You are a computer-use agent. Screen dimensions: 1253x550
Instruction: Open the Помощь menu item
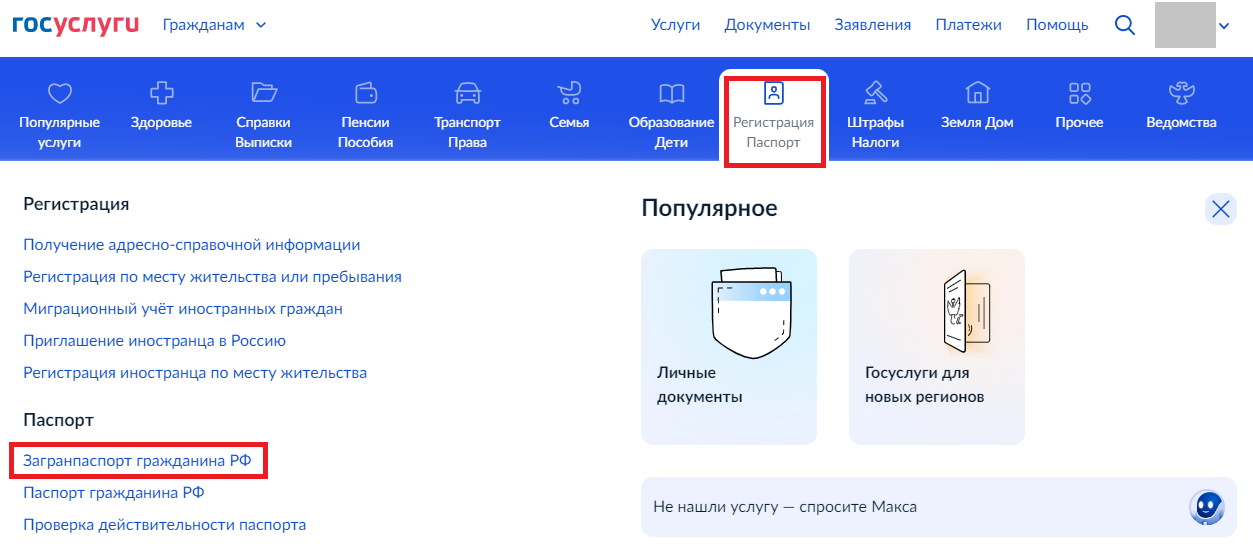[1057, 25]
